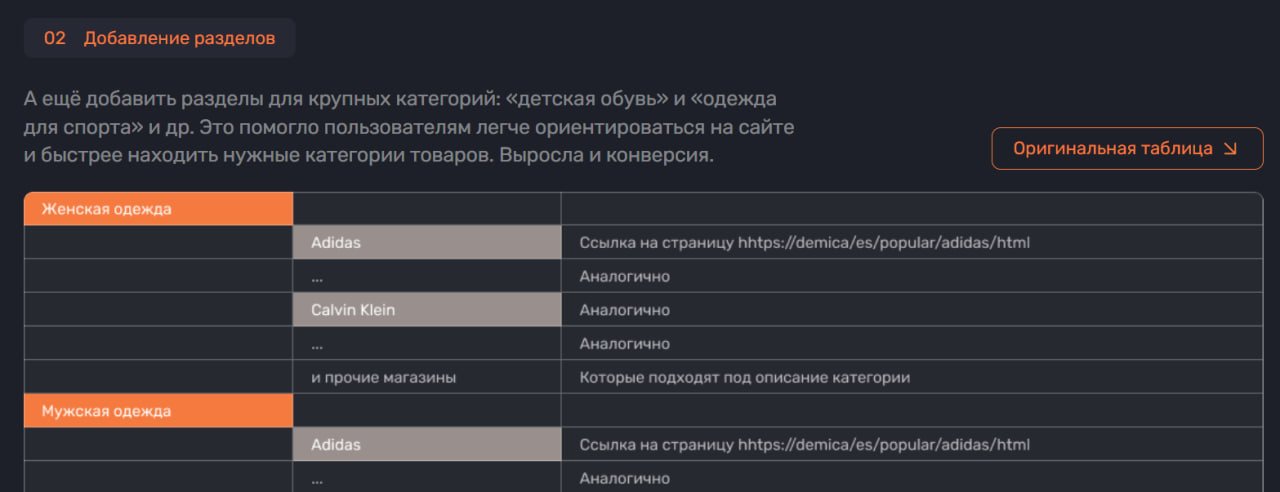The width and height of the screenshot is (1280, 492).
Task: Click "Аналогично" directly below first Adidas link
Action: click(625, 277)
